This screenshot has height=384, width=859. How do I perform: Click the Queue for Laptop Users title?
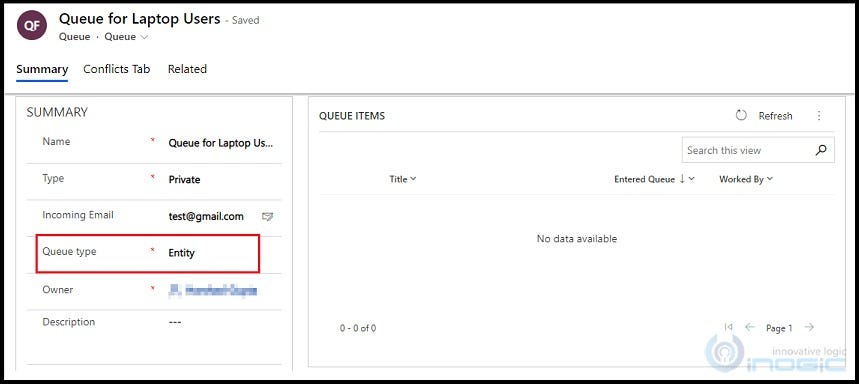139,19
